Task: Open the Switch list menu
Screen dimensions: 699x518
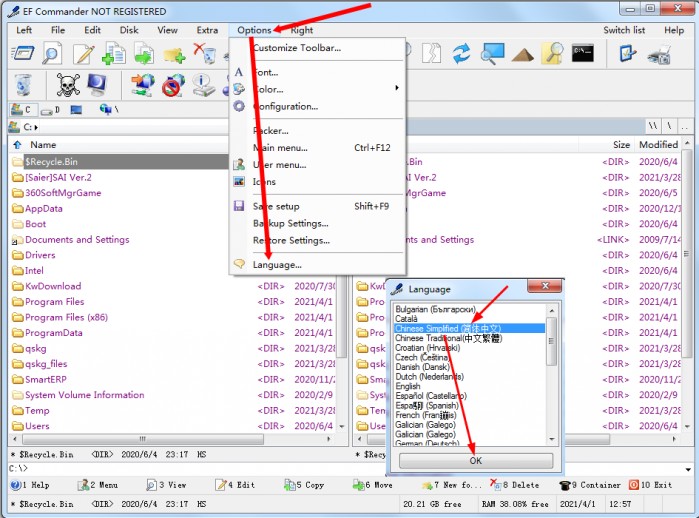Action: (624, 30)
